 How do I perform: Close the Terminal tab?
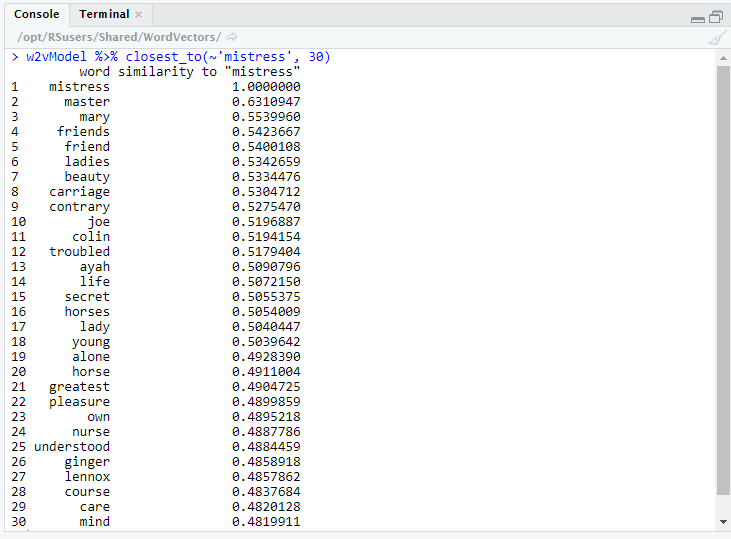(139, 15)
